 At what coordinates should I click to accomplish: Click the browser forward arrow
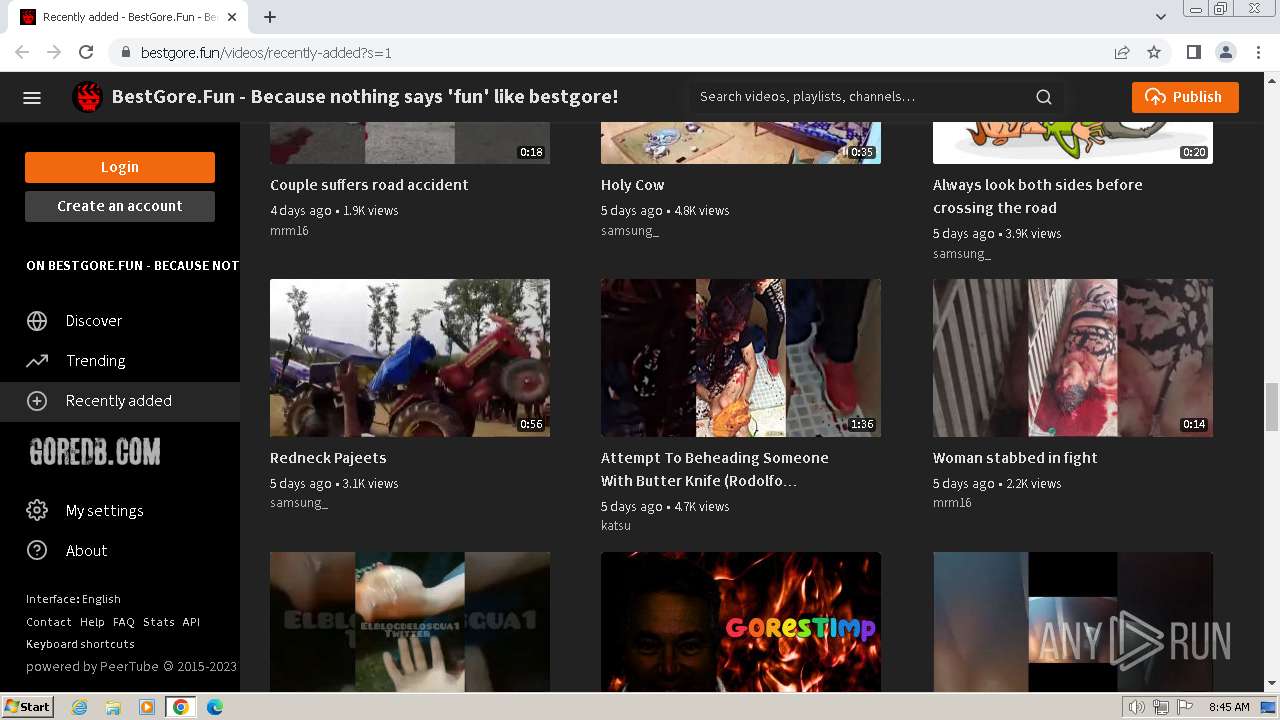pyautogui.click(x=54, y=53)
